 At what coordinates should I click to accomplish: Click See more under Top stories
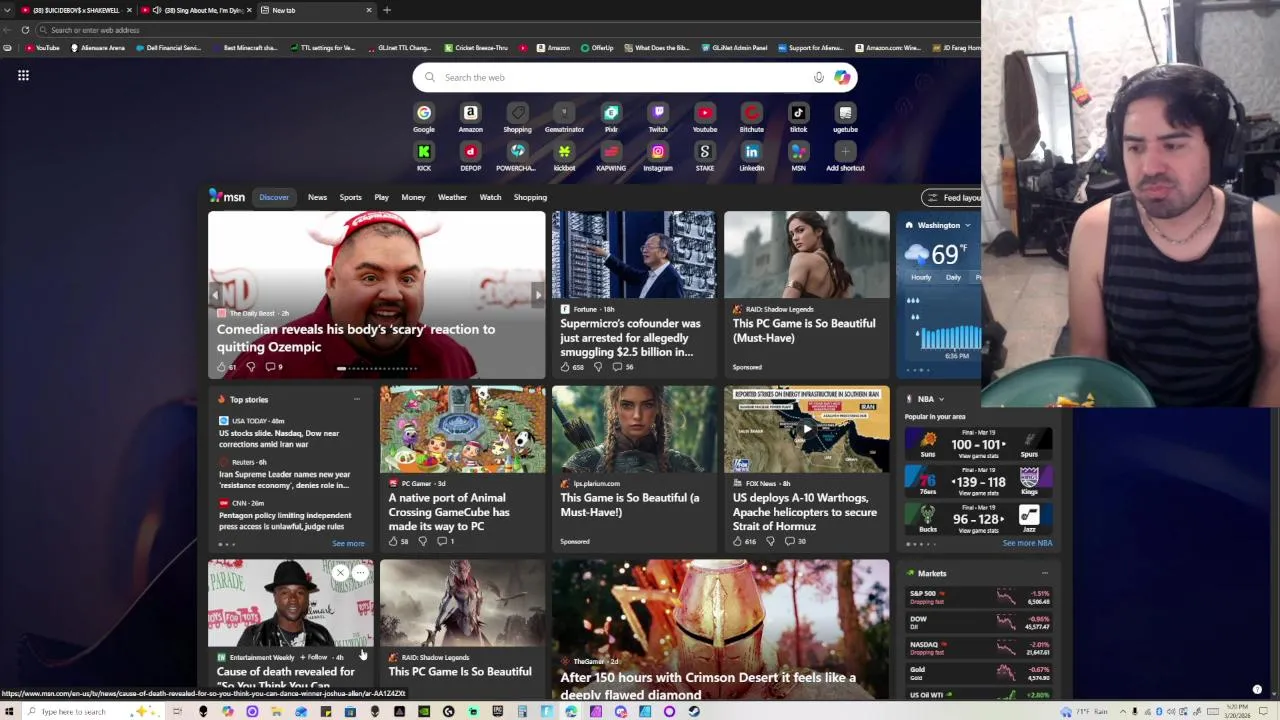coord(348,544)
